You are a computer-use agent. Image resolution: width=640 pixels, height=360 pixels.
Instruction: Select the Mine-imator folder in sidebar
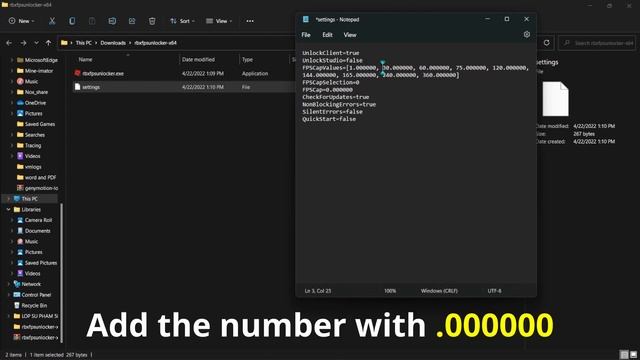39,71
